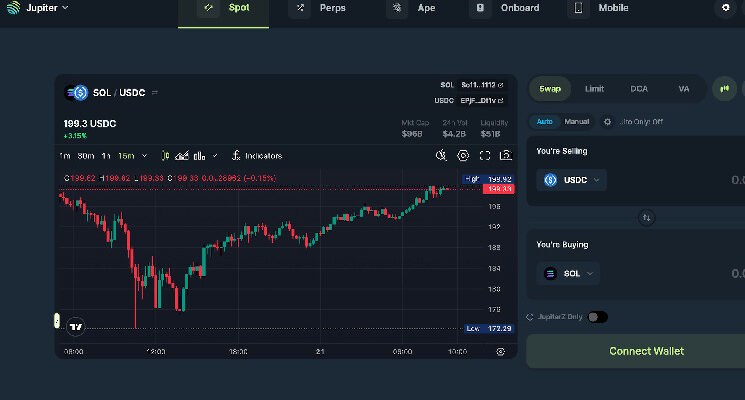Open the SOL buying token dropdown
This screenshot has width=745, height=400.
(568, 274)
